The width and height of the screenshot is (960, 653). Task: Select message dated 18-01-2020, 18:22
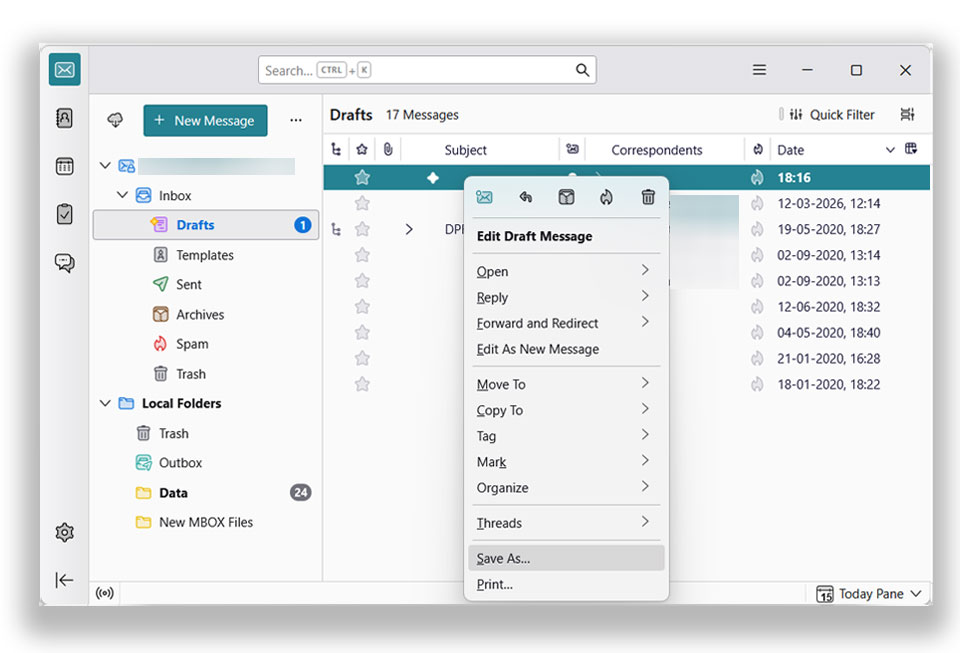click(626, 384)
